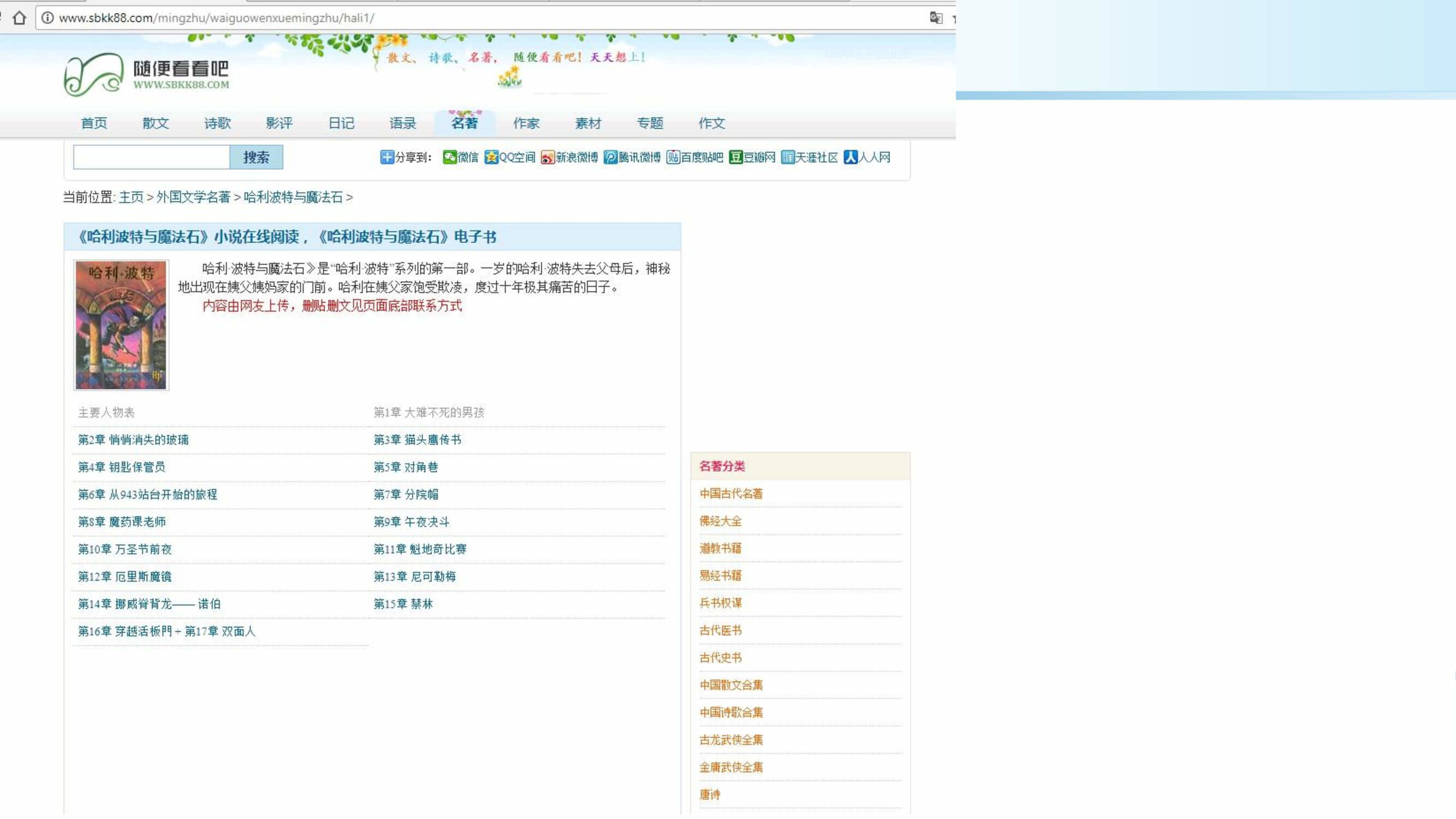
Task: Open 第4章 钥匙保管员
Action: pos(122,467)
